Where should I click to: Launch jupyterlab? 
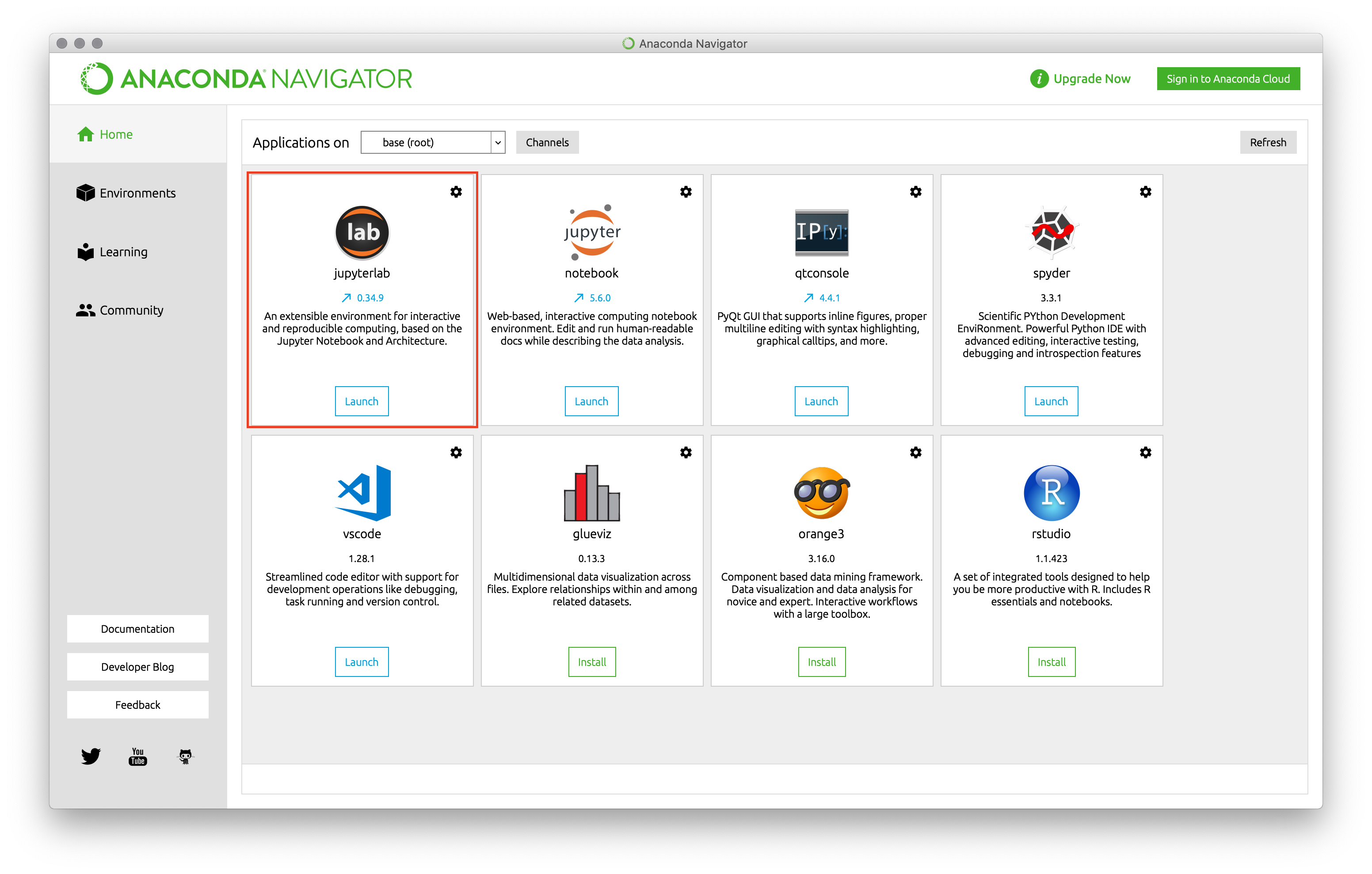pyautogui.click(x=362, y=401)
